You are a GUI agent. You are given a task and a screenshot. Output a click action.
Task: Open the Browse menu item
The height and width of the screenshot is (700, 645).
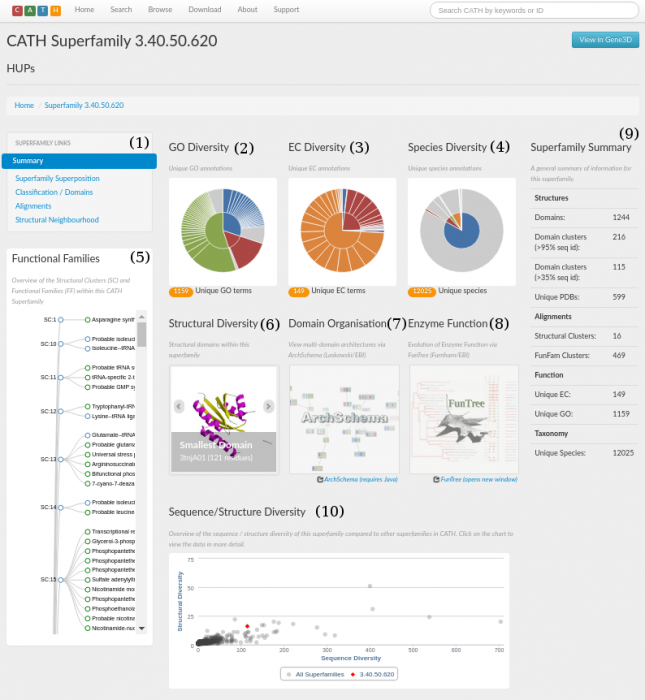160,9
